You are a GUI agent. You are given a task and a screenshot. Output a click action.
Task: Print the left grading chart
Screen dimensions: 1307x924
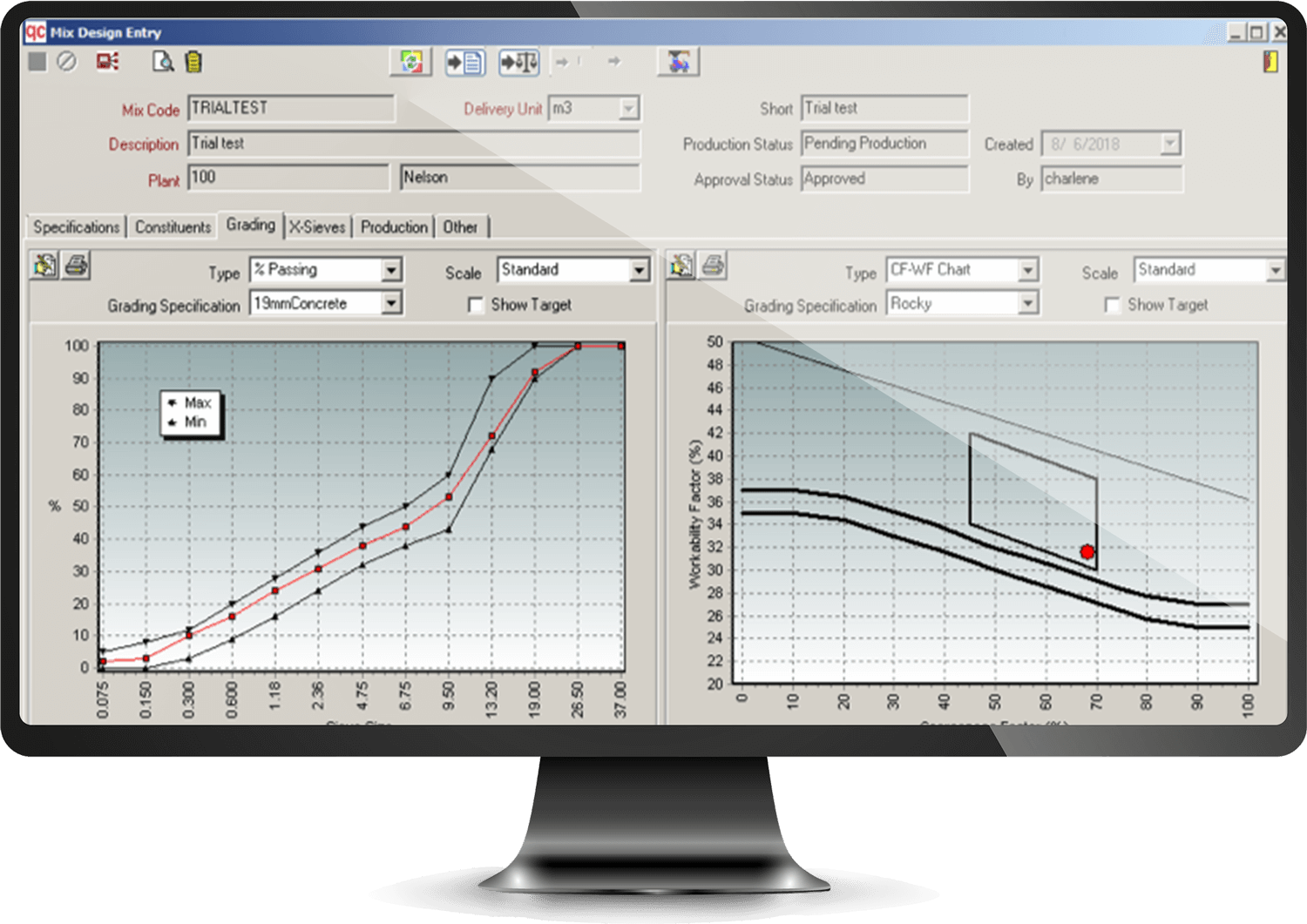tap(77, 266)
